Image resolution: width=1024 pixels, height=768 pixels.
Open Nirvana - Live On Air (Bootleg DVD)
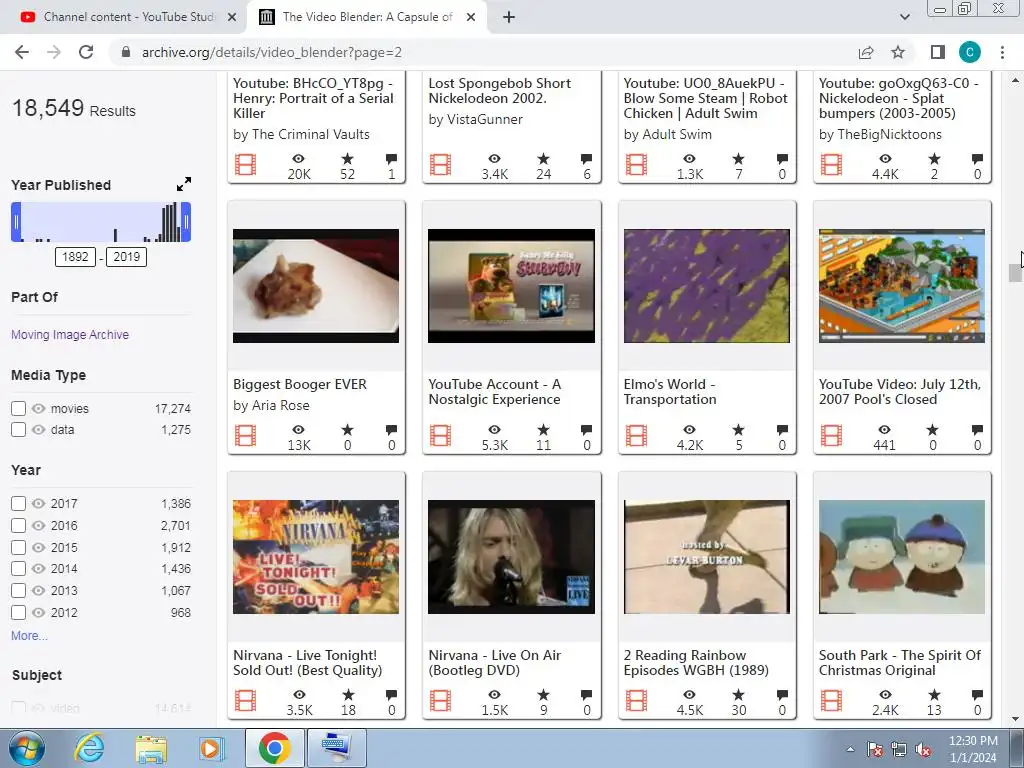point(494,662)
